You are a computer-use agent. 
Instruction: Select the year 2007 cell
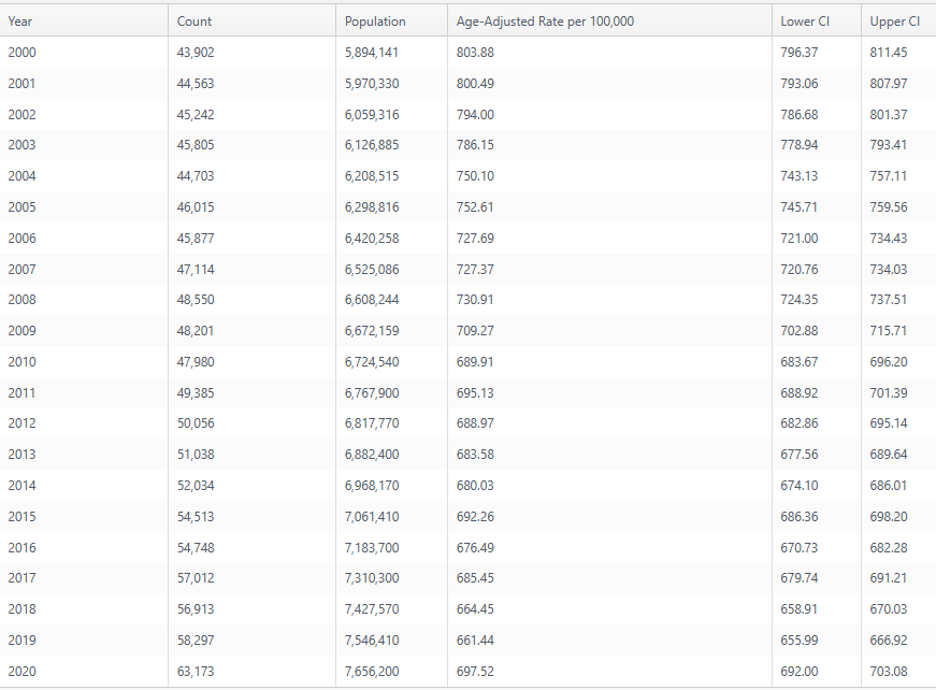22,269
